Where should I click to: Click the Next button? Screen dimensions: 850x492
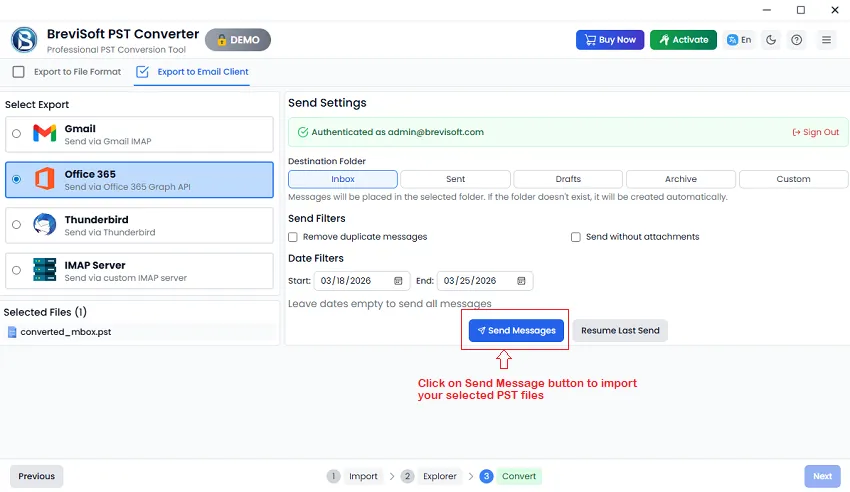coord(822,476)
